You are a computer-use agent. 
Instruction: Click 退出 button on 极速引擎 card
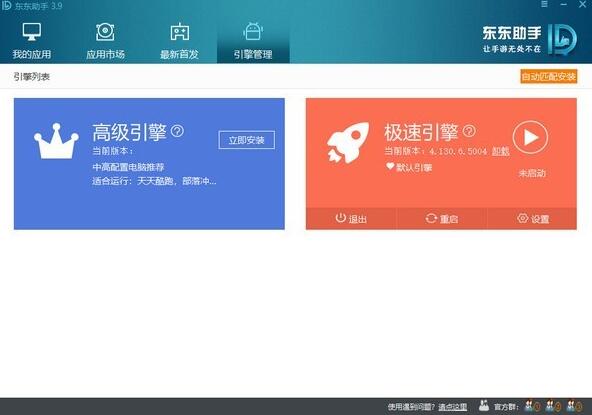tap(351, 219)
